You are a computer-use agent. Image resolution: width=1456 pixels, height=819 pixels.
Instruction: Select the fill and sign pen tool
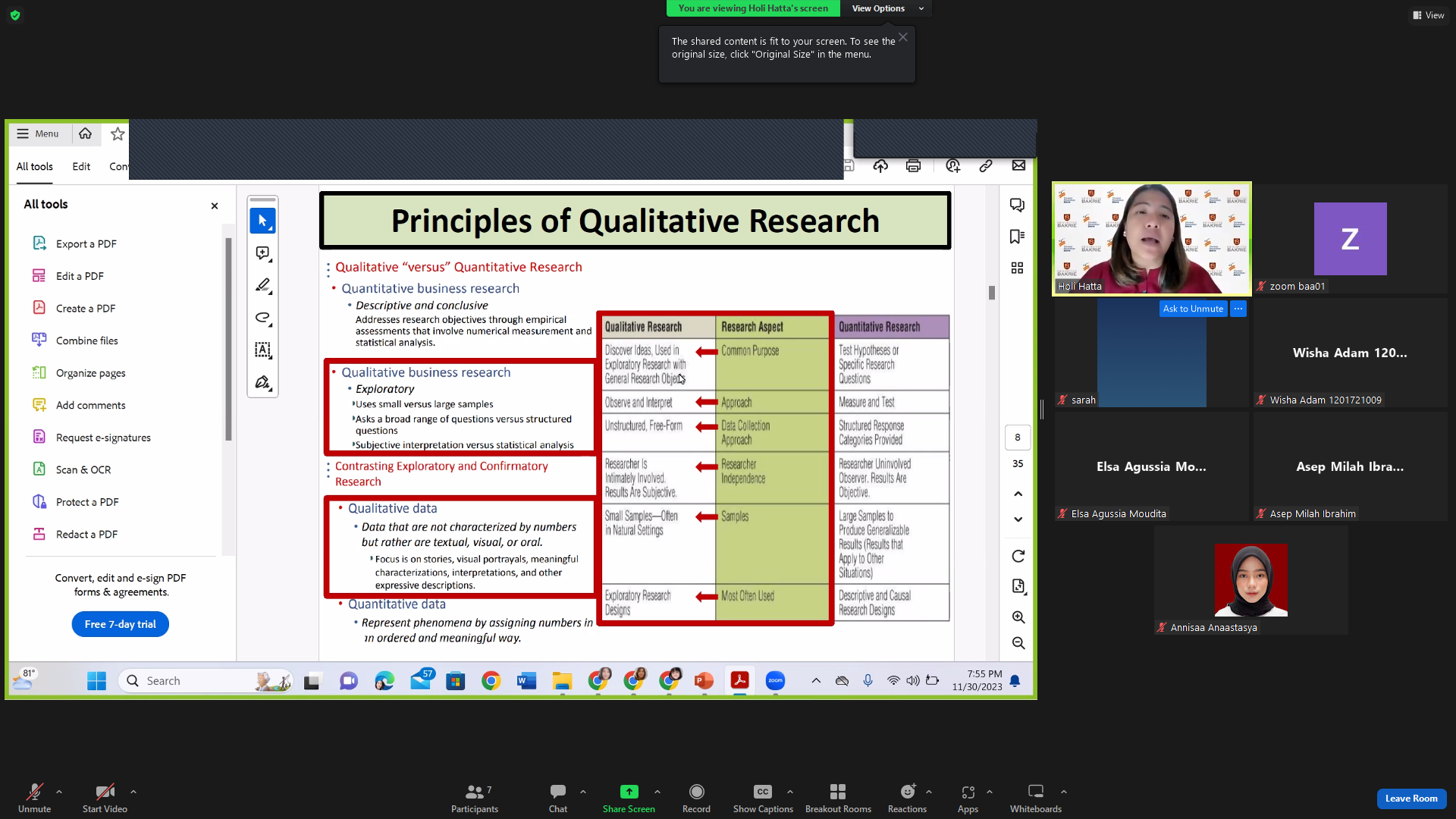[x=262, y=382]
